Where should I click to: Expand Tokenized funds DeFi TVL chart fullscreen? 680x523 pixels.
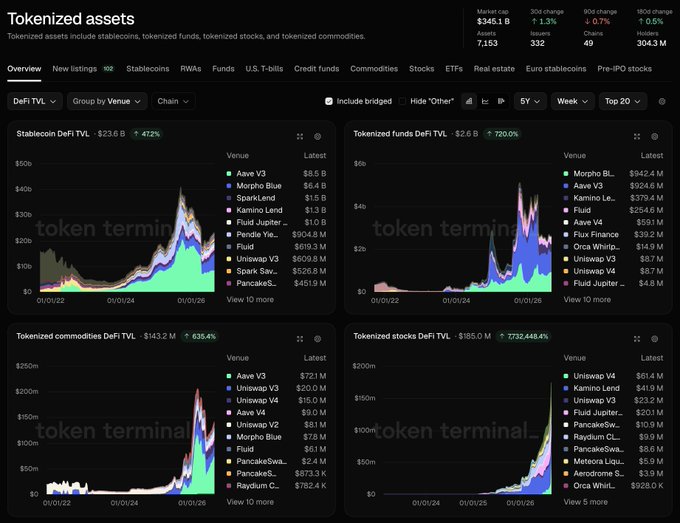637,136
